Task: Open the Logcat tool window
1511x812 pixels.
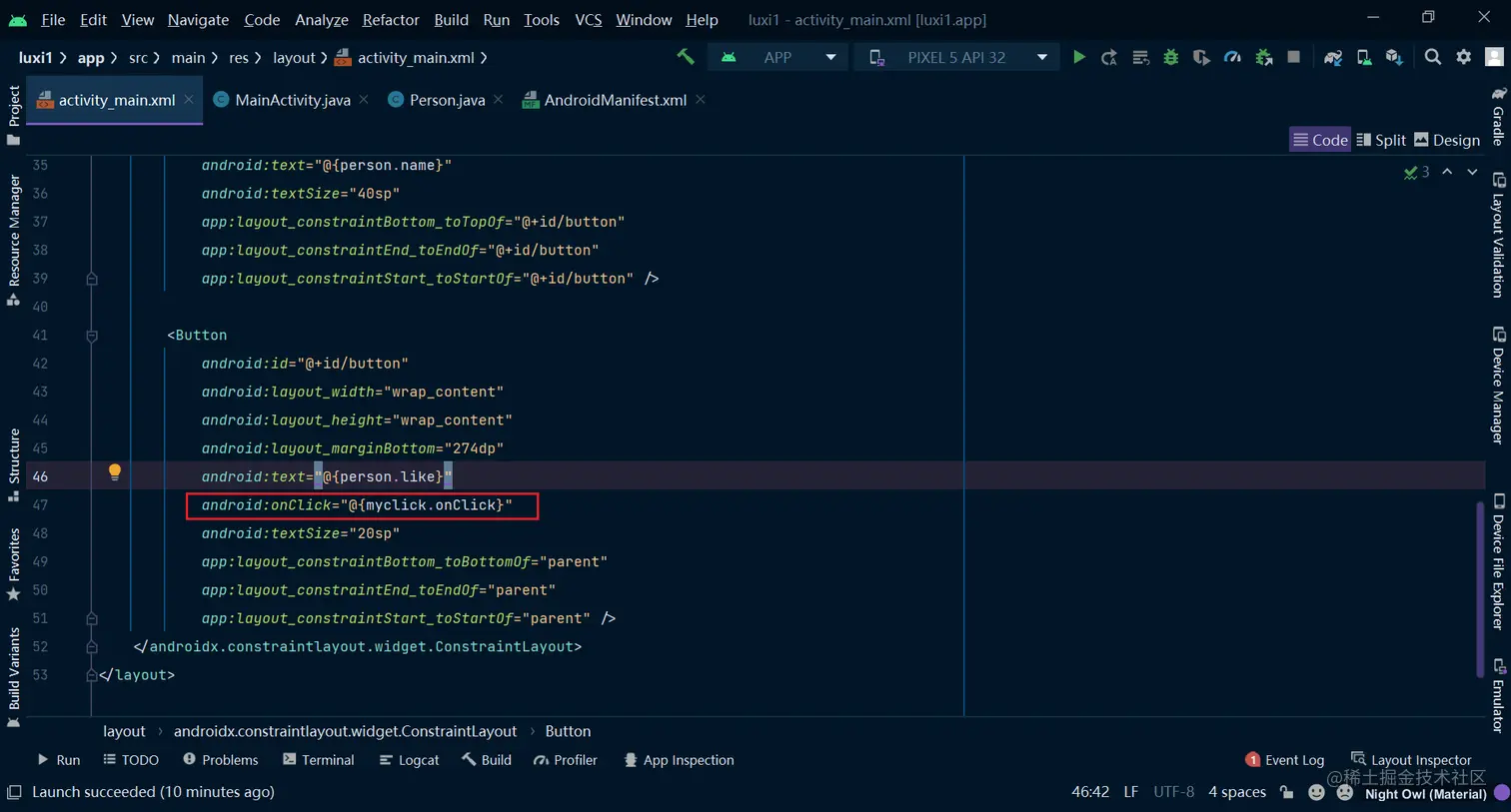Action: pos(409,760)
